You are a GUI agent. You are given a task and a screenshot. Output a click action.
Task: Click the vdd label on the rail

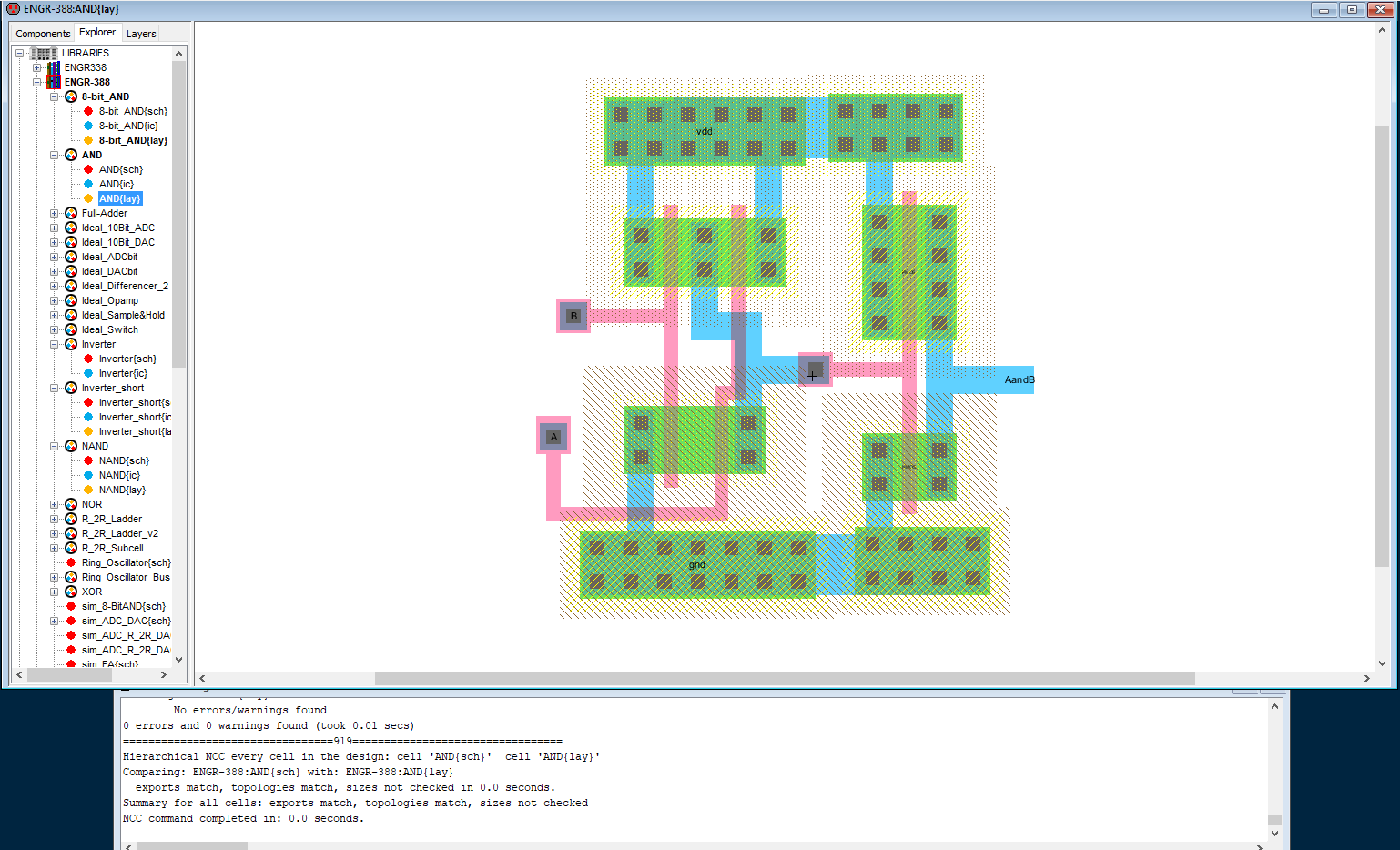click(704, 131)
